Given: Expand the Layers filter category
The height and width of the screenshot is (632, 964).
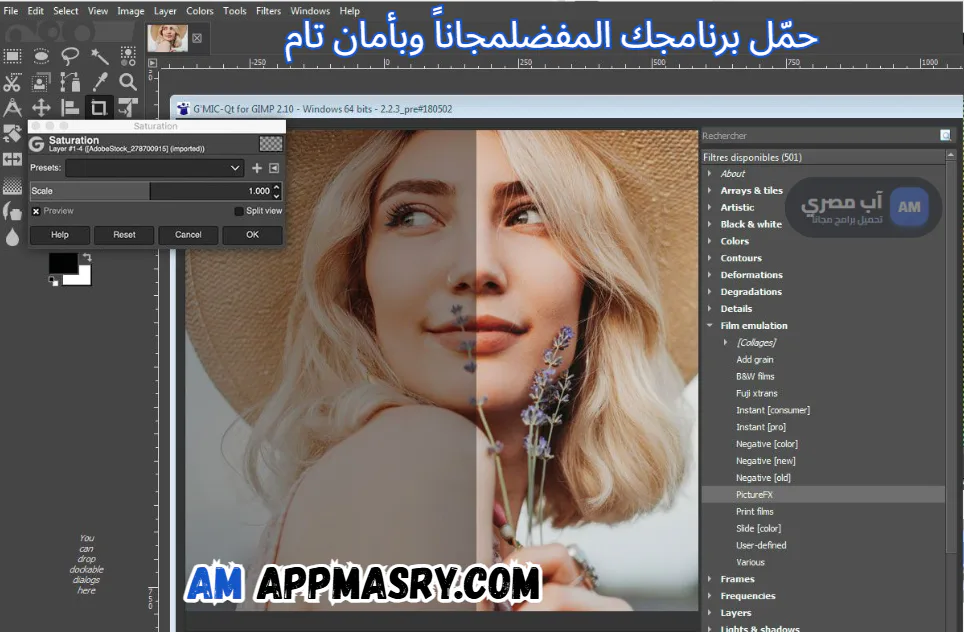Looking at the screenshot, I should [x=709, y=613].
